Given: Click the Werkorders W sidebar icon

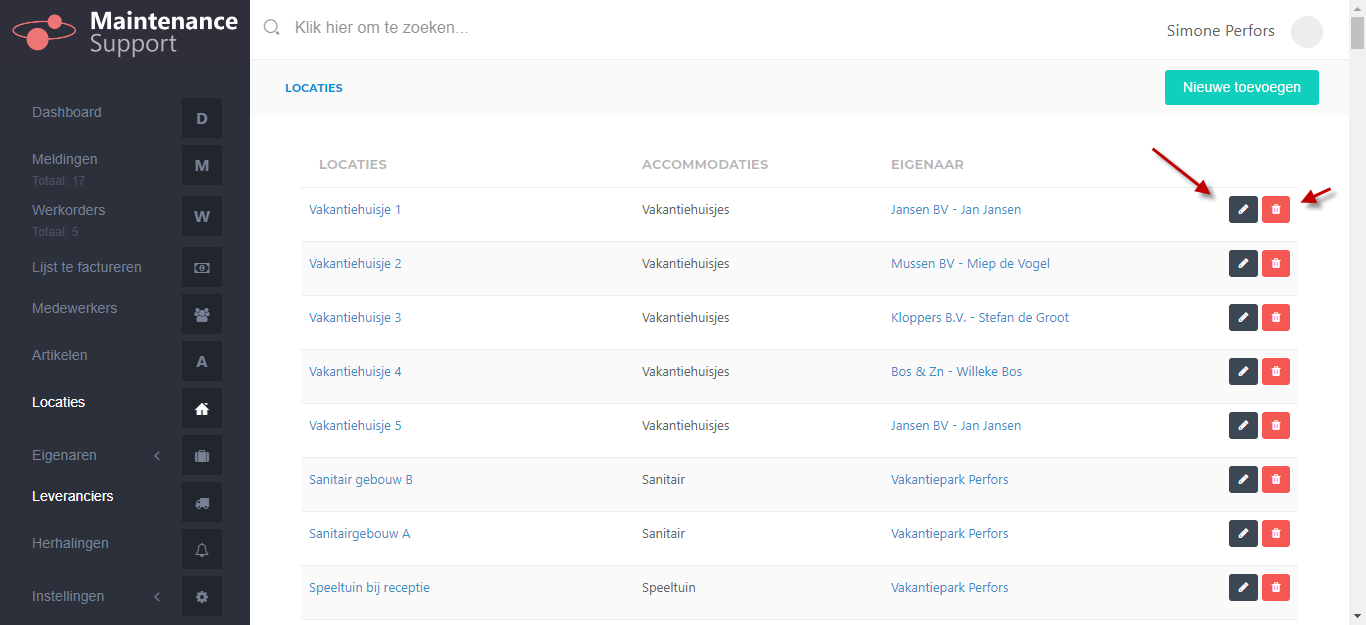Looking at the screenshot, I should (202, 216).
